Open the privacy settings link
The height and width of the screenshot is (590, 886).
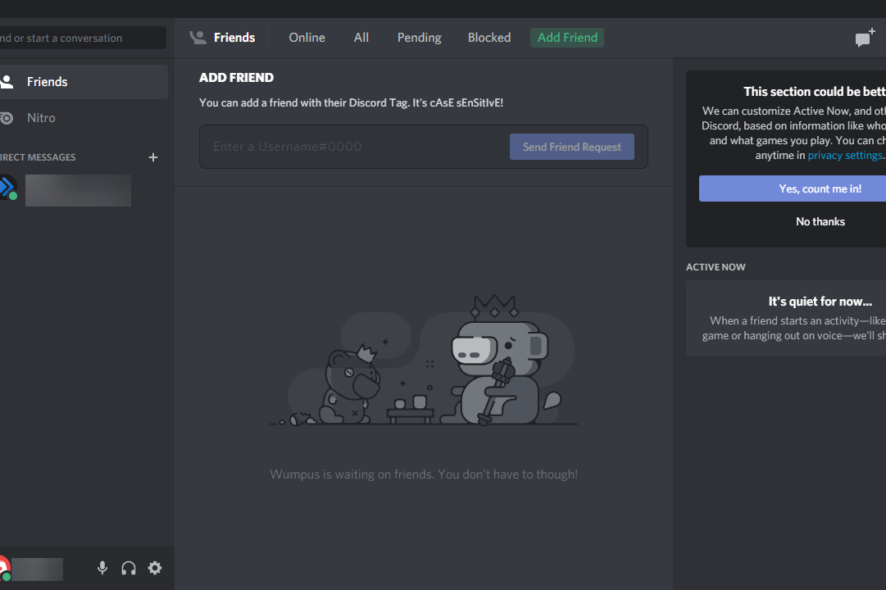(845, 155)
